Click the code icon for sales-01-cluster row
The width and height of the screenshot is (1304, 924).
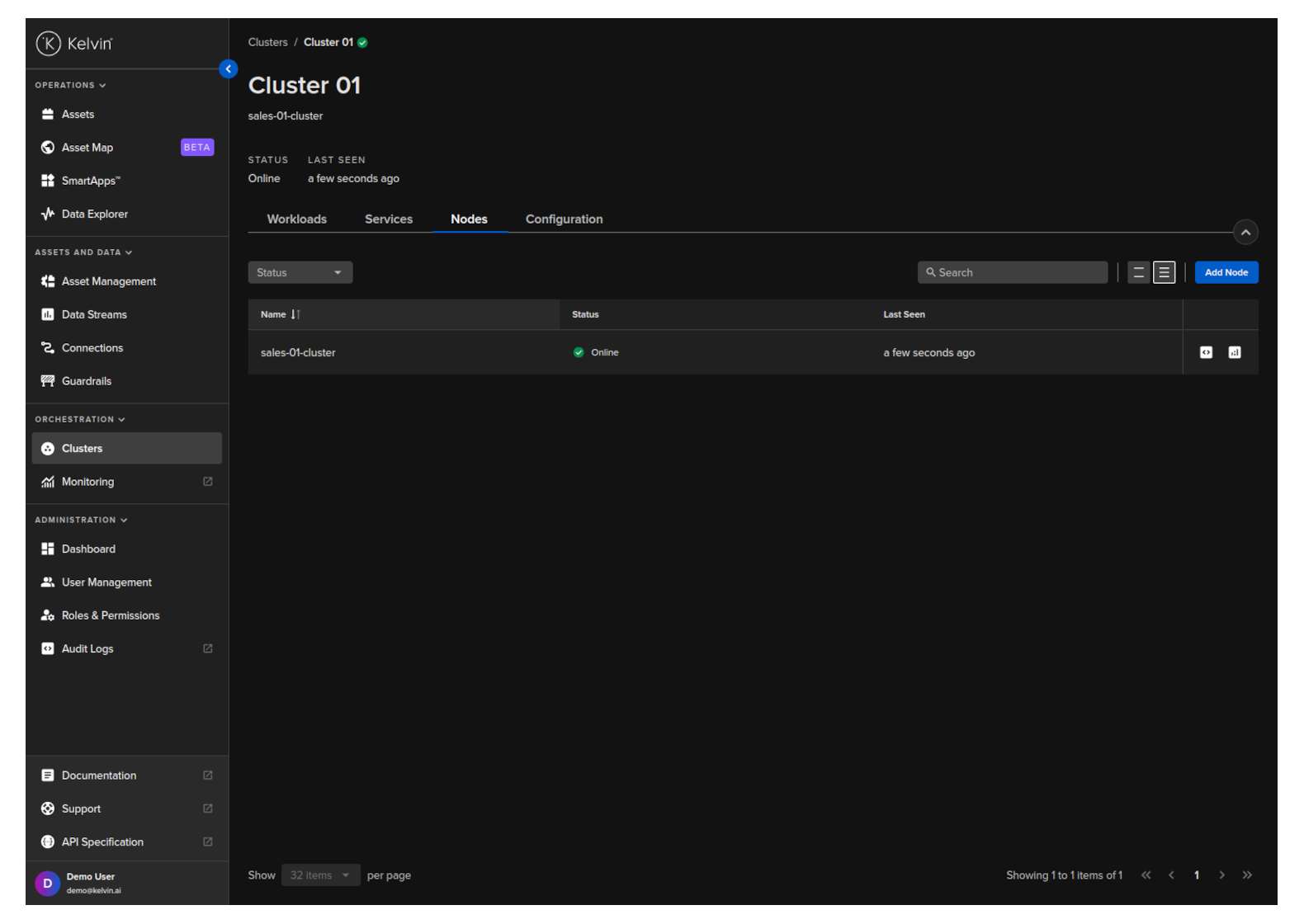[1206, 353]
